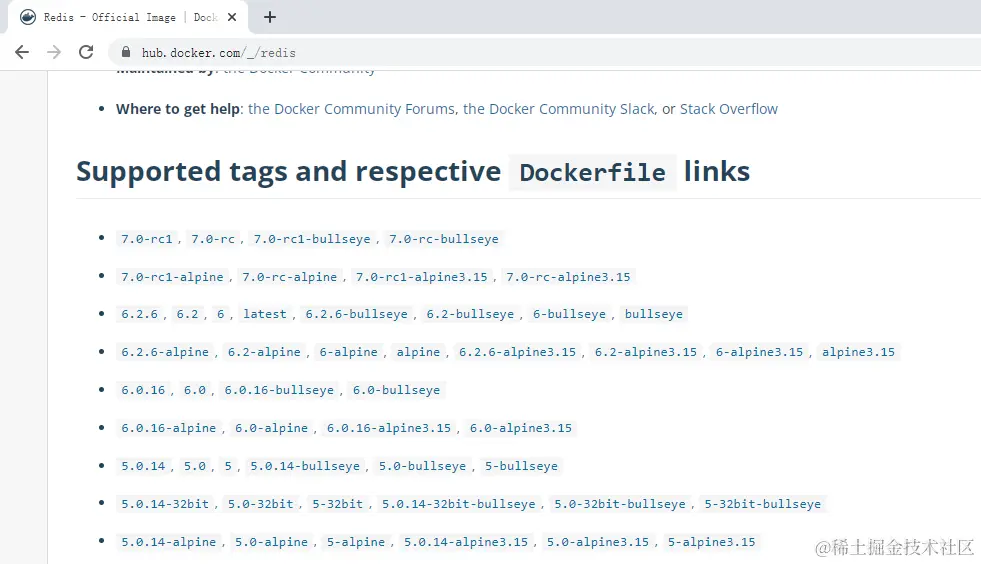Click the 6.2.6 tag link

(x=140, y=314)
